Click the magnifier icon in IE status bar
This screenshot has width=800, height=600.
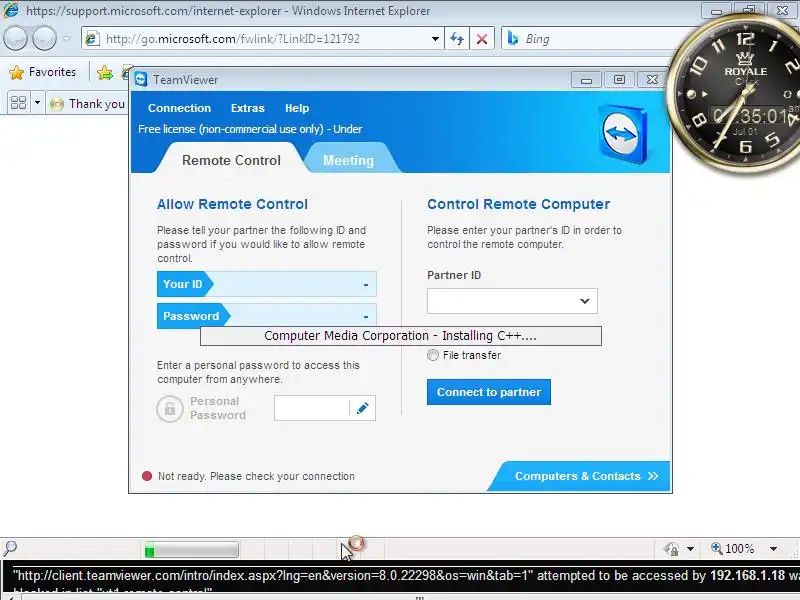(10, 548)
